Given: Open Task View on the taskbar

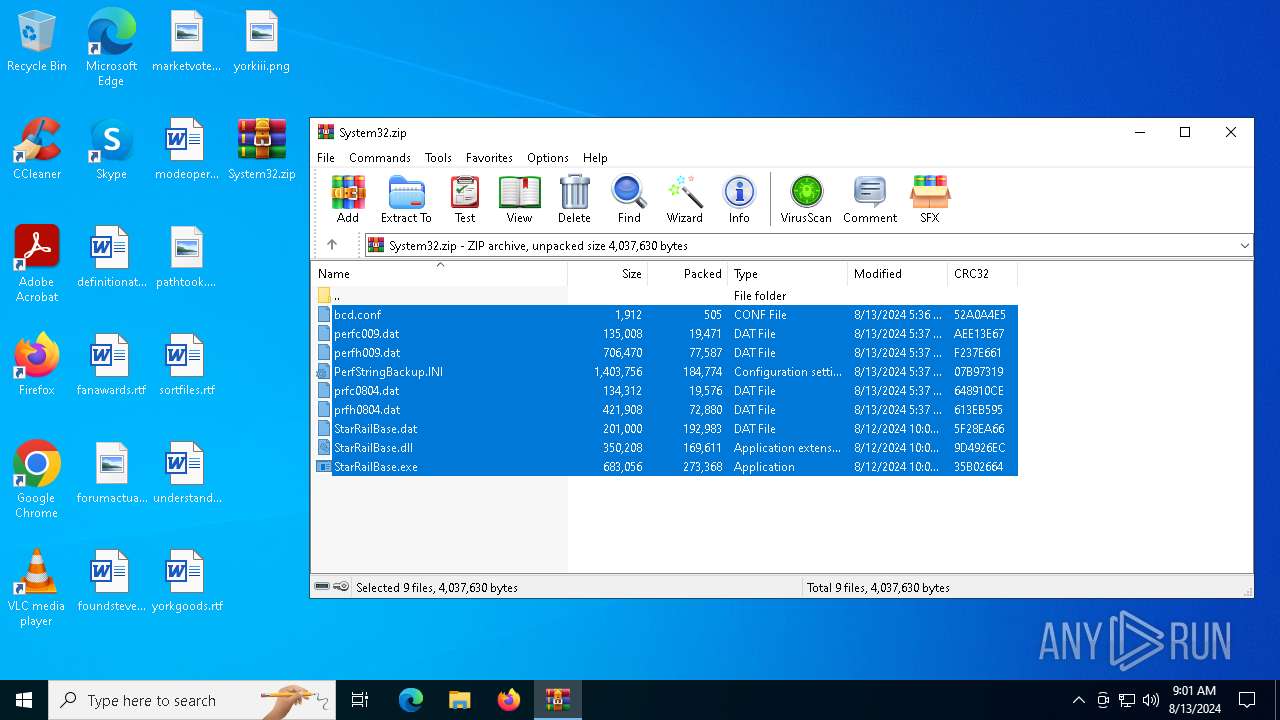Looking at the screenshot, I should click(360, 700).
